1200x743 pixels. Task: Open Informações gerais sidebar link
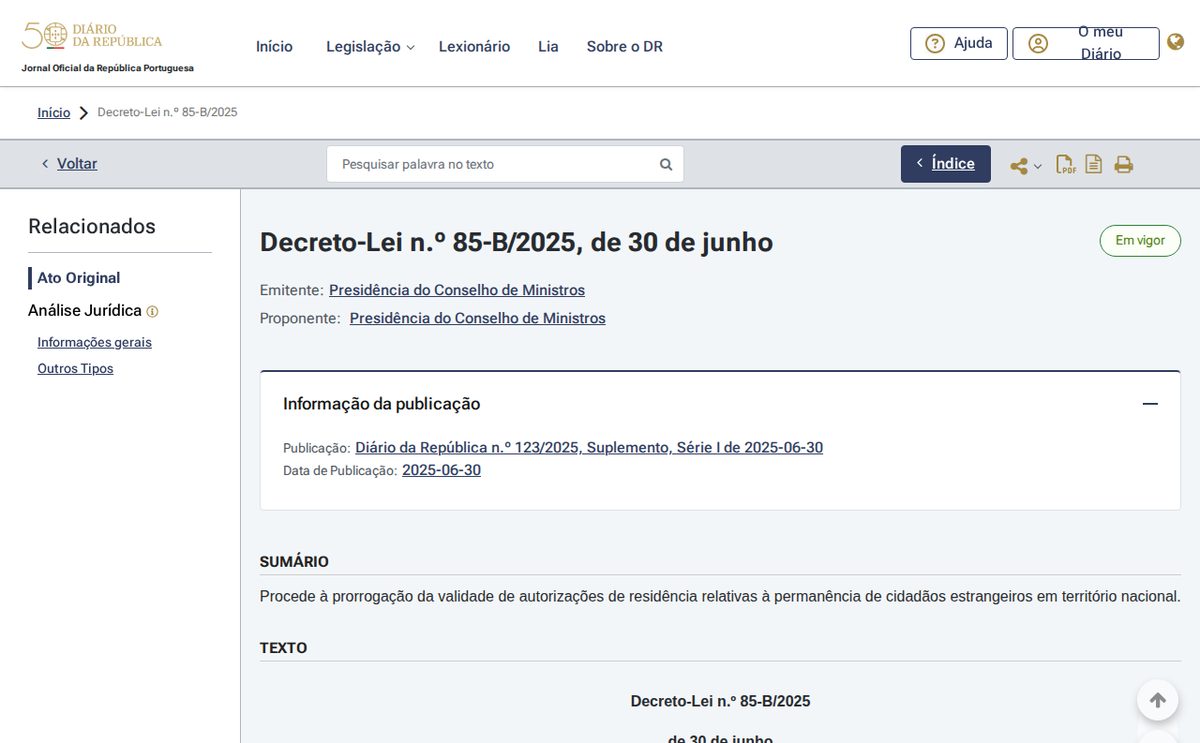pyautogui.click(x=95, y=342)
